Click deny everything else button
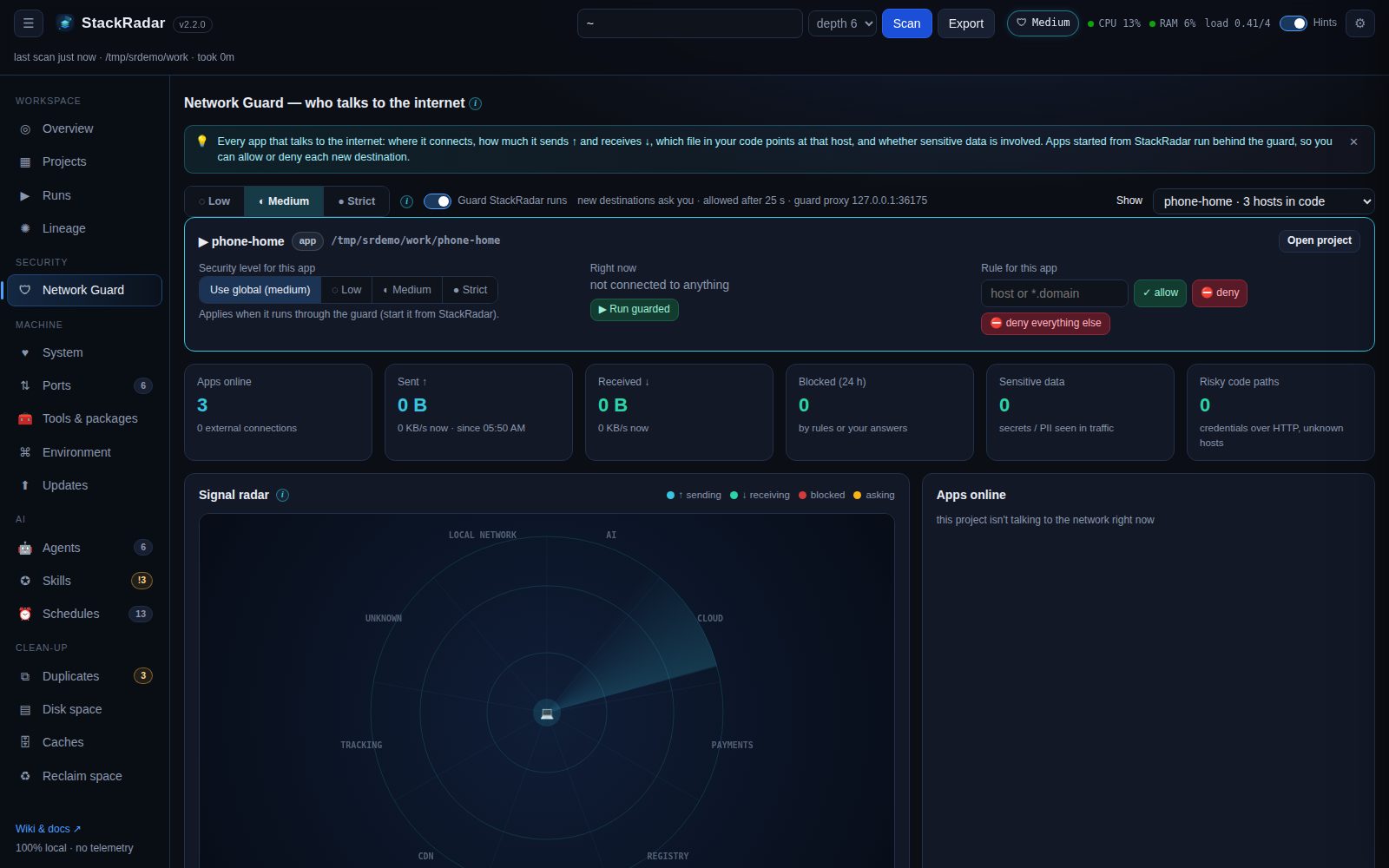The height and width of the screenshot is (868, 1389). coord(1045,323)
